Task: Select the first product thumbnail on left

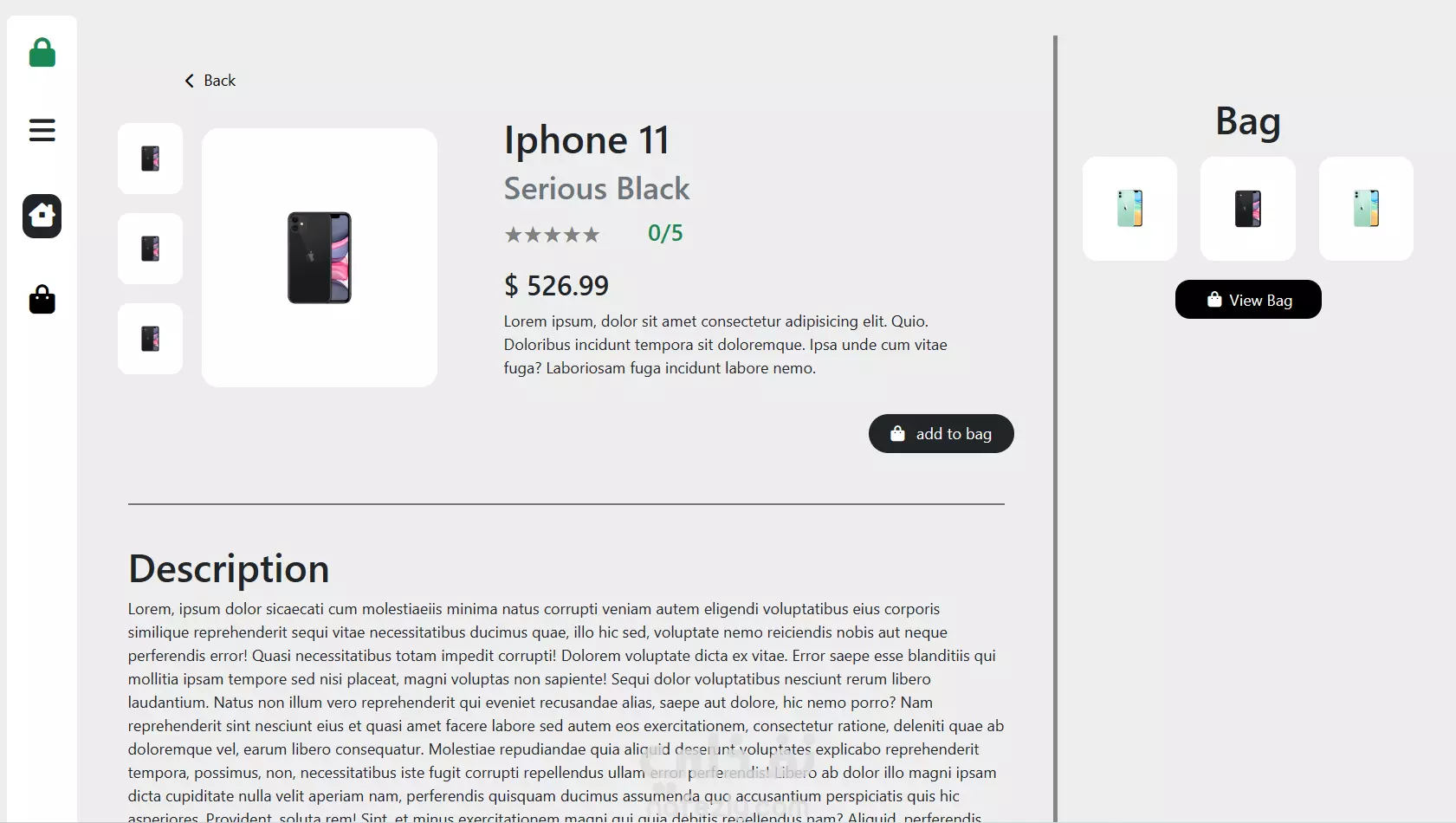Action: [x=150, y=159]
